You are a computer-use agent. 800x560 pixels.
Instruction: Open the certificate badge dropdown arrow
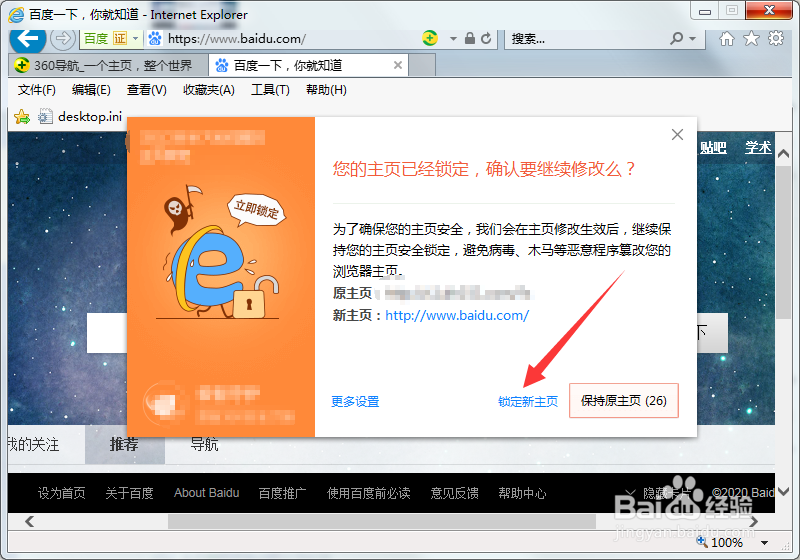(135, 38)
